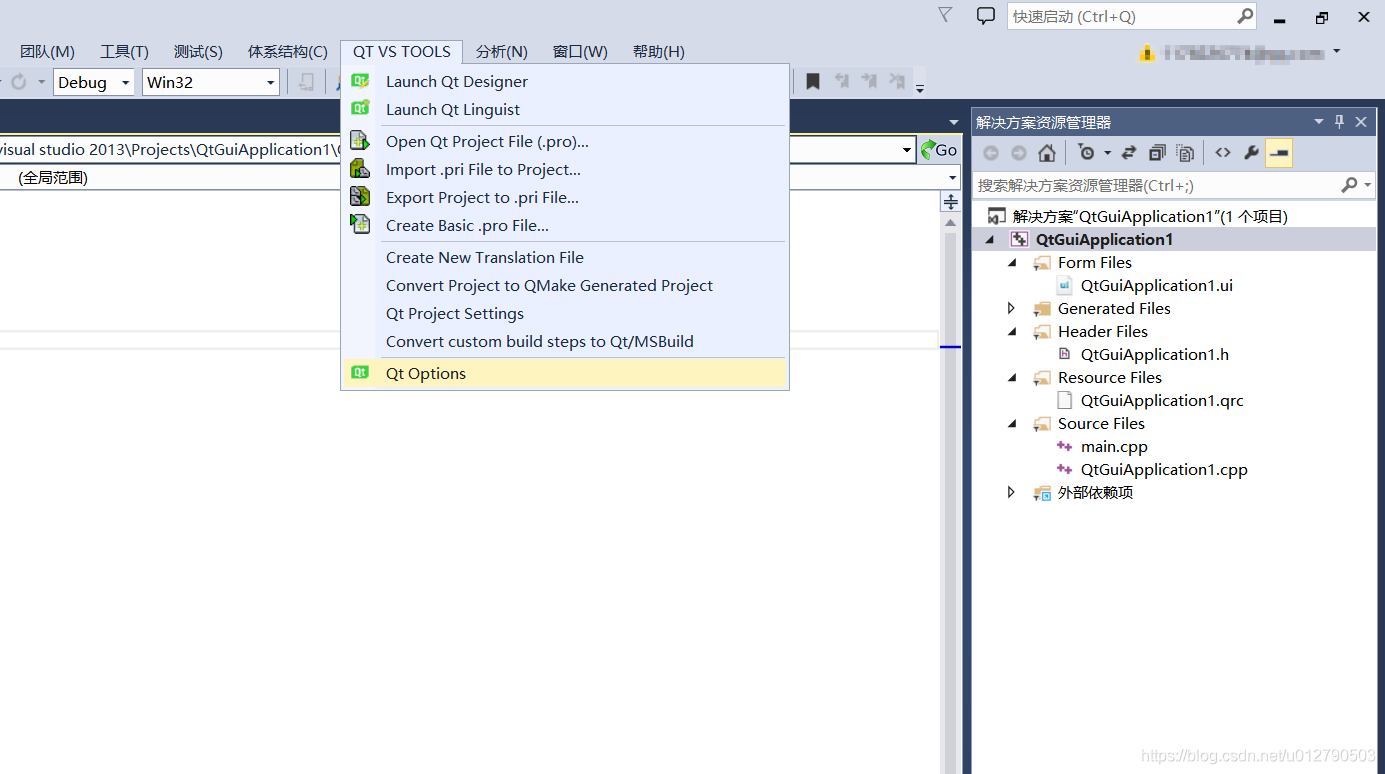Viewport: 1385px width, 774px height.
Task: Select main.cpp in Source Files
Action: click(x=1114, y=447)
